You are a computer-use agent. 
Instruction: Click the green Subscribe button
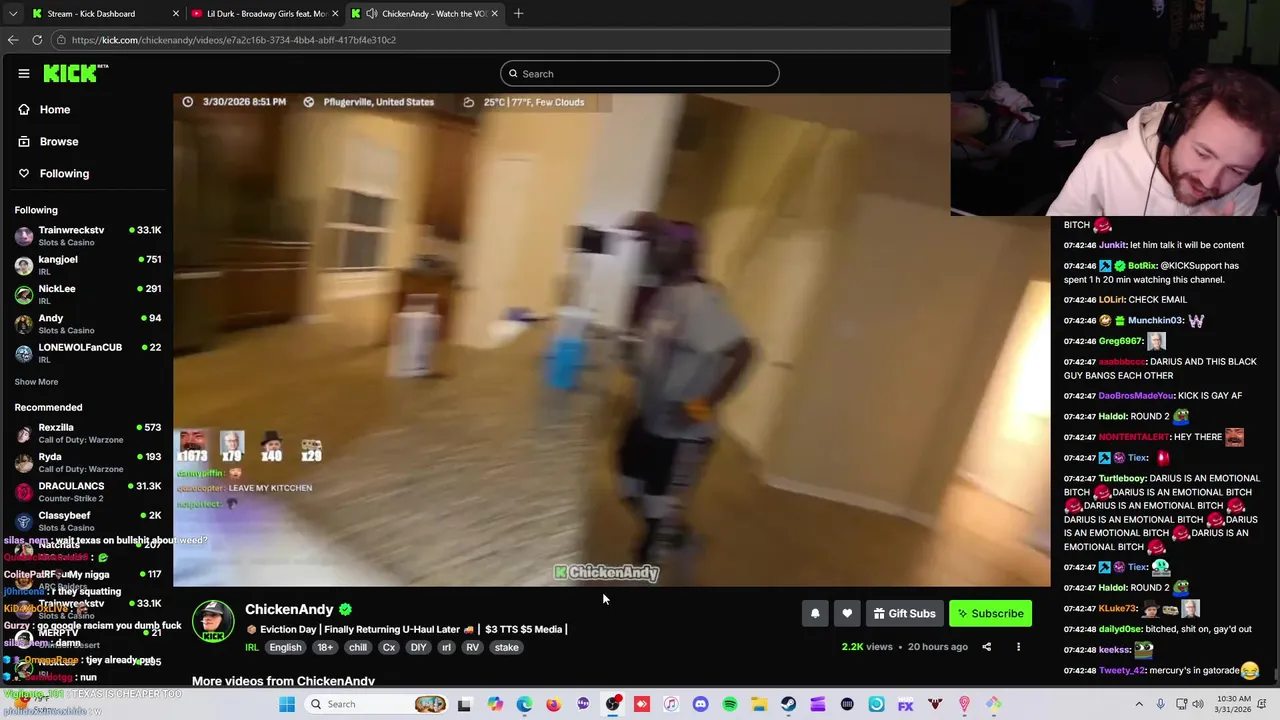coord(990,613)
